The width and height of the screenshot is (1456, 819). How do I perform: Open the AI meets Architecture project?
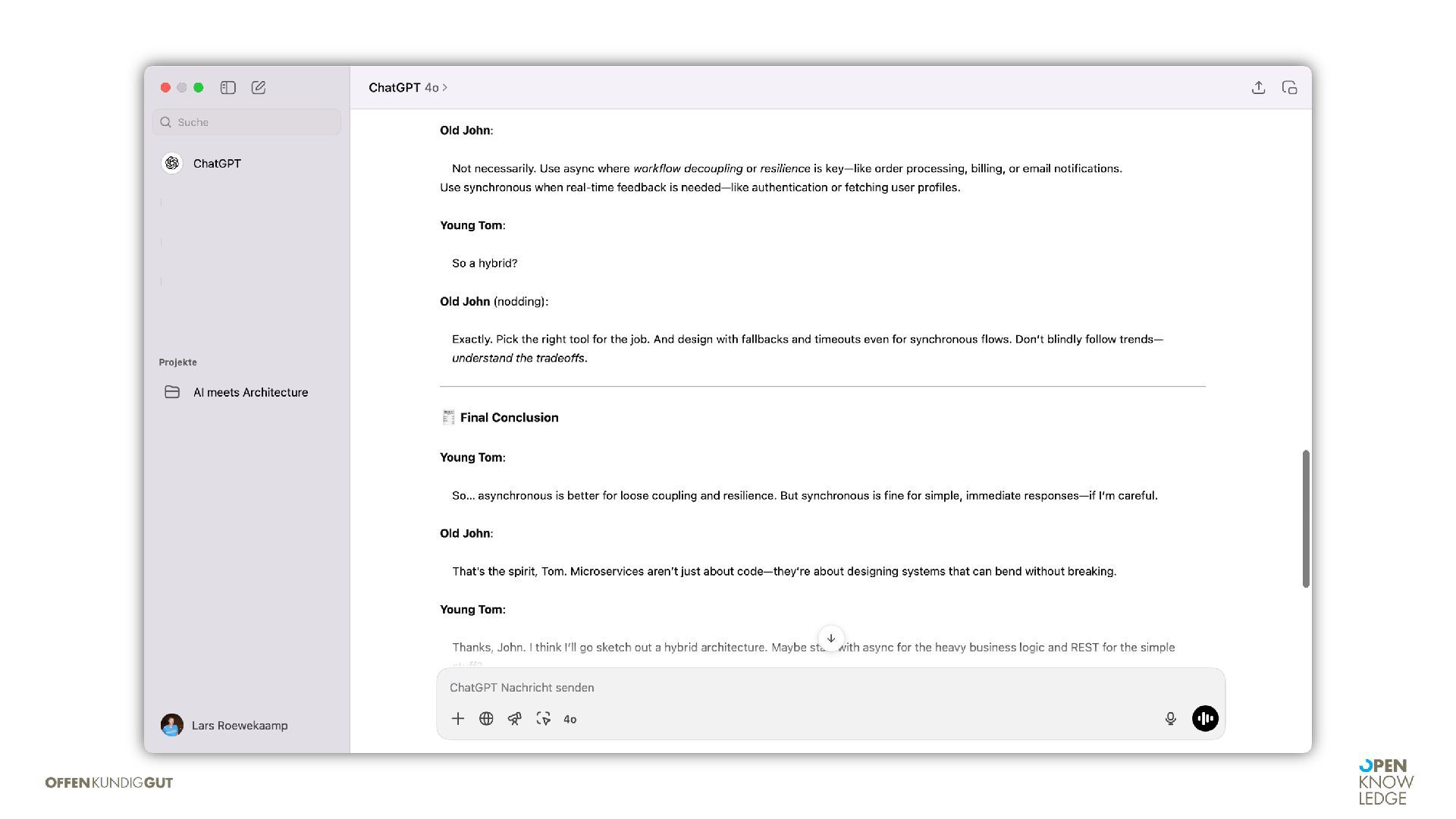tap(249, 392)
